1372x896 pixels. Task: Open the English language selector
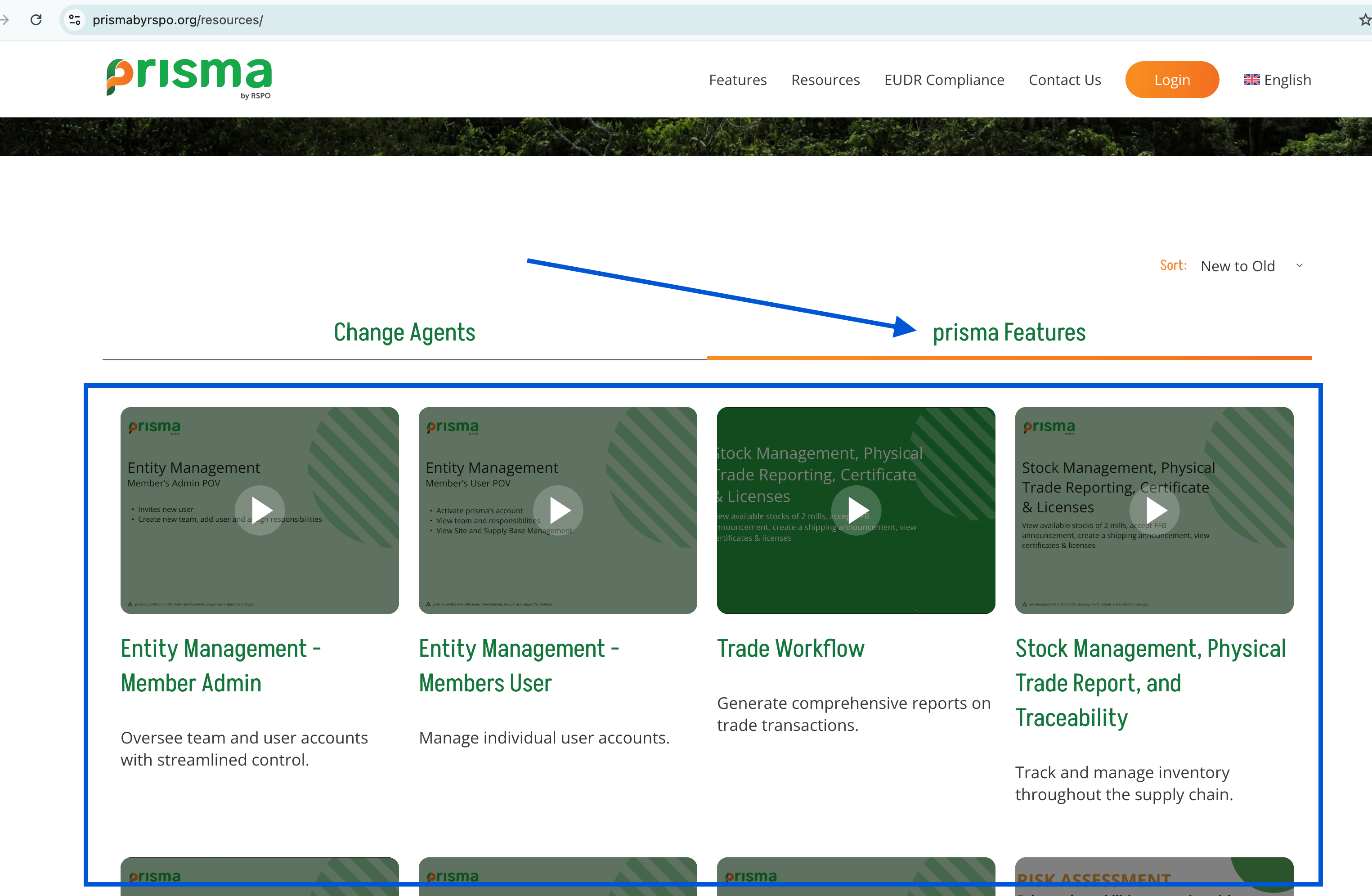pos(1277,80)
